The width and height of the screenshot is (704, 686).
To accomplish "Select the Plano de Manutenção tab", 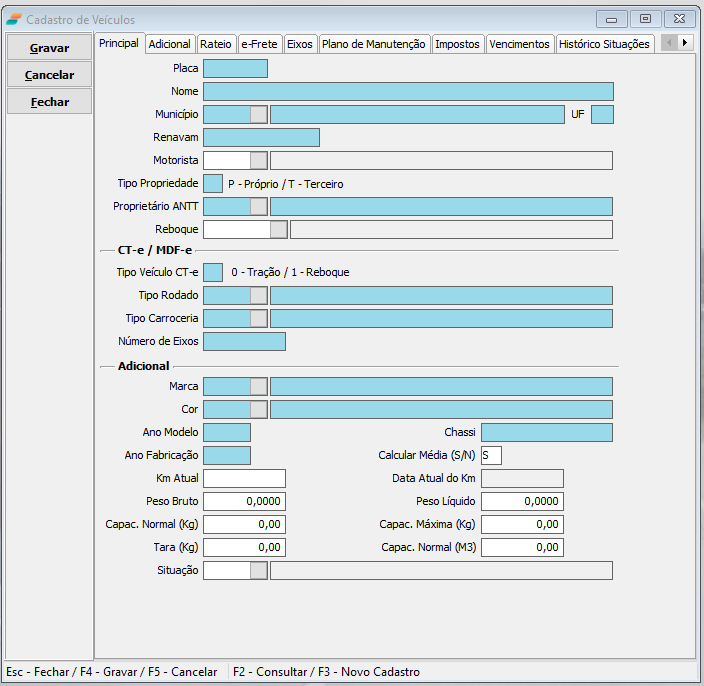I will [x=374, y=44].
